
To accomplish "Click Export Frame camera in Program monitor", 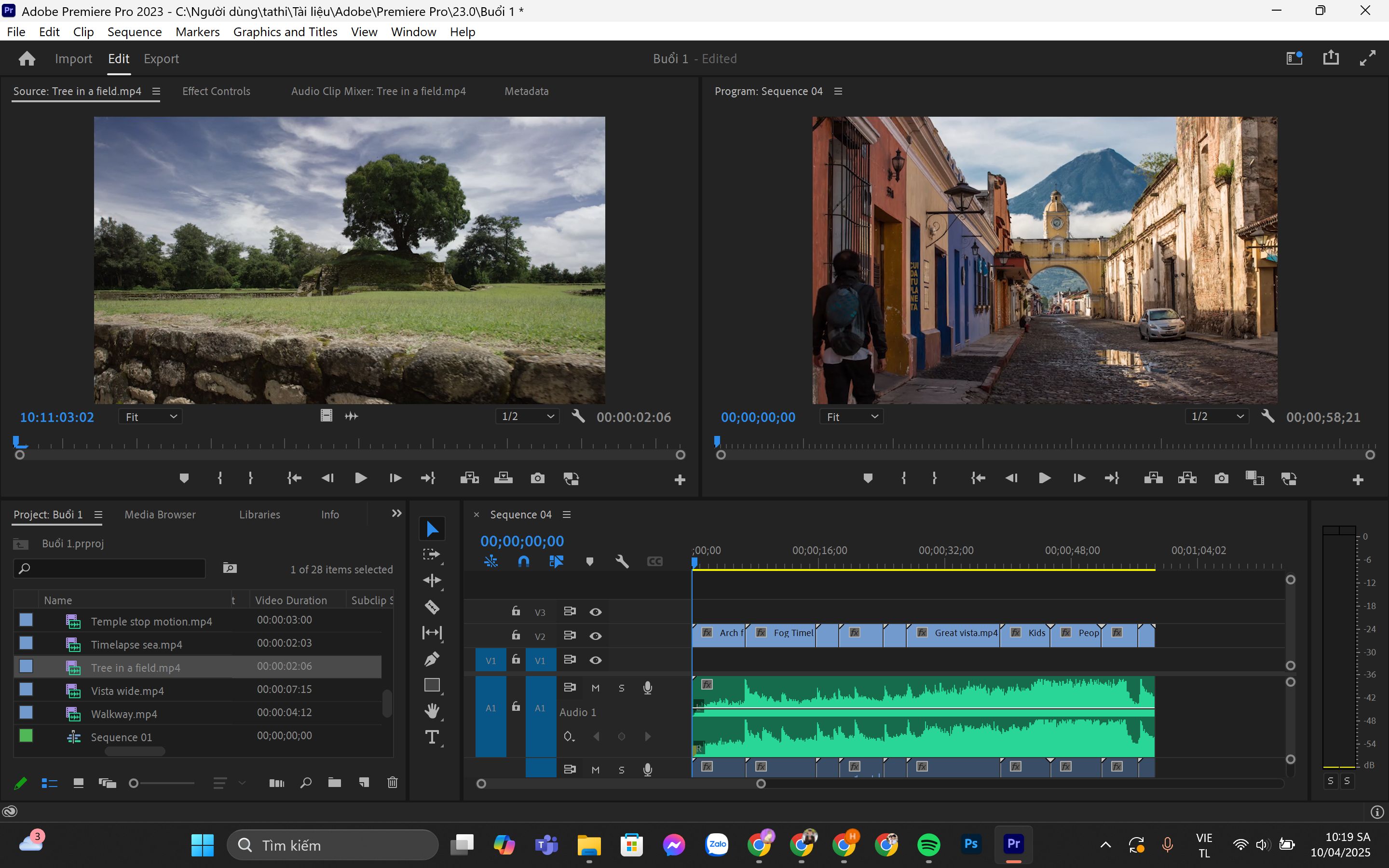I will click(1221, 478).
